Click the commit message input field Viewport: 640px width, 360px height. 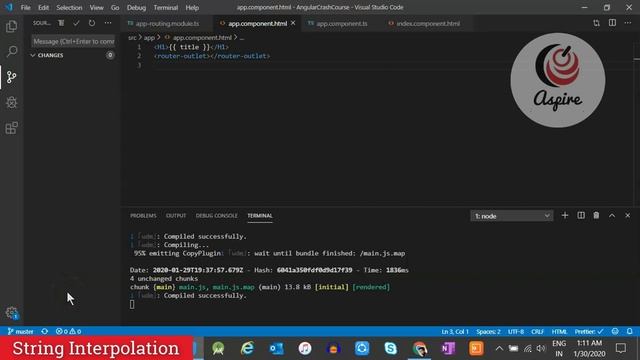point(73,41)
